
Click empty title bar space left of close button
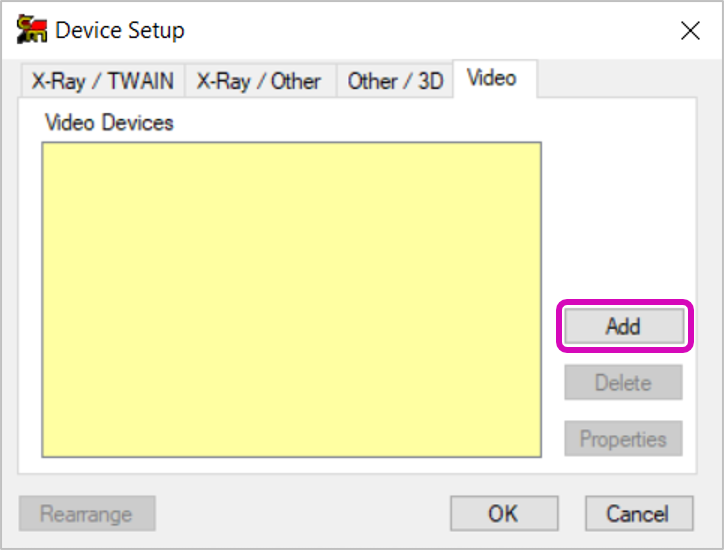[450, 31]
